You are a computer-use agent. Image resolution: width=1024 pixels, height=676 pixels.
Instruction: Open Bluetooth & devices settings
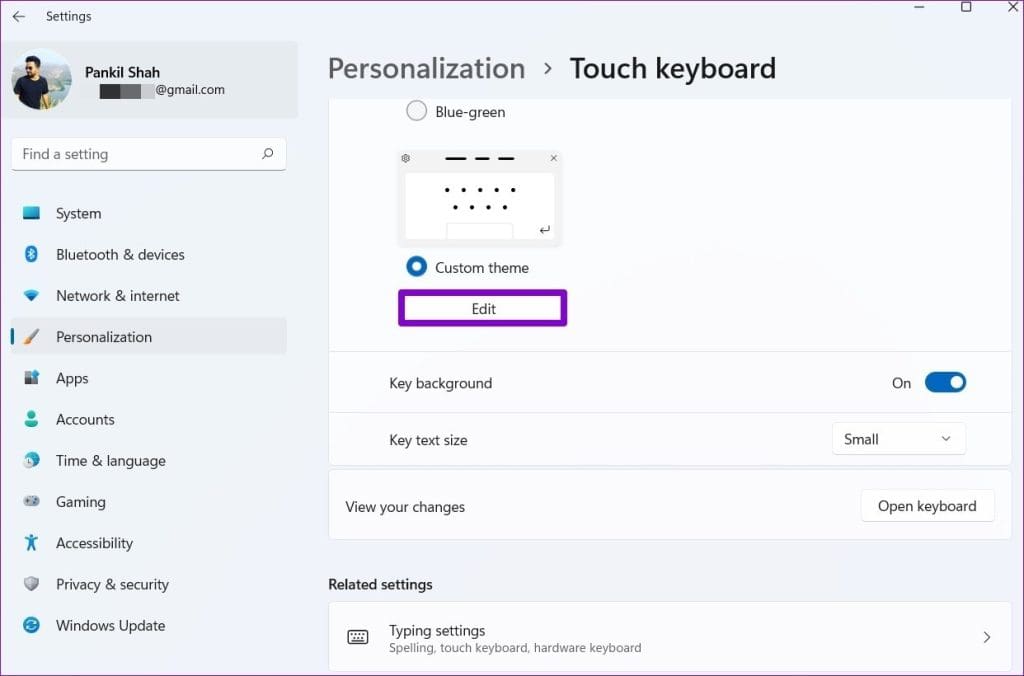coord(120,254)
